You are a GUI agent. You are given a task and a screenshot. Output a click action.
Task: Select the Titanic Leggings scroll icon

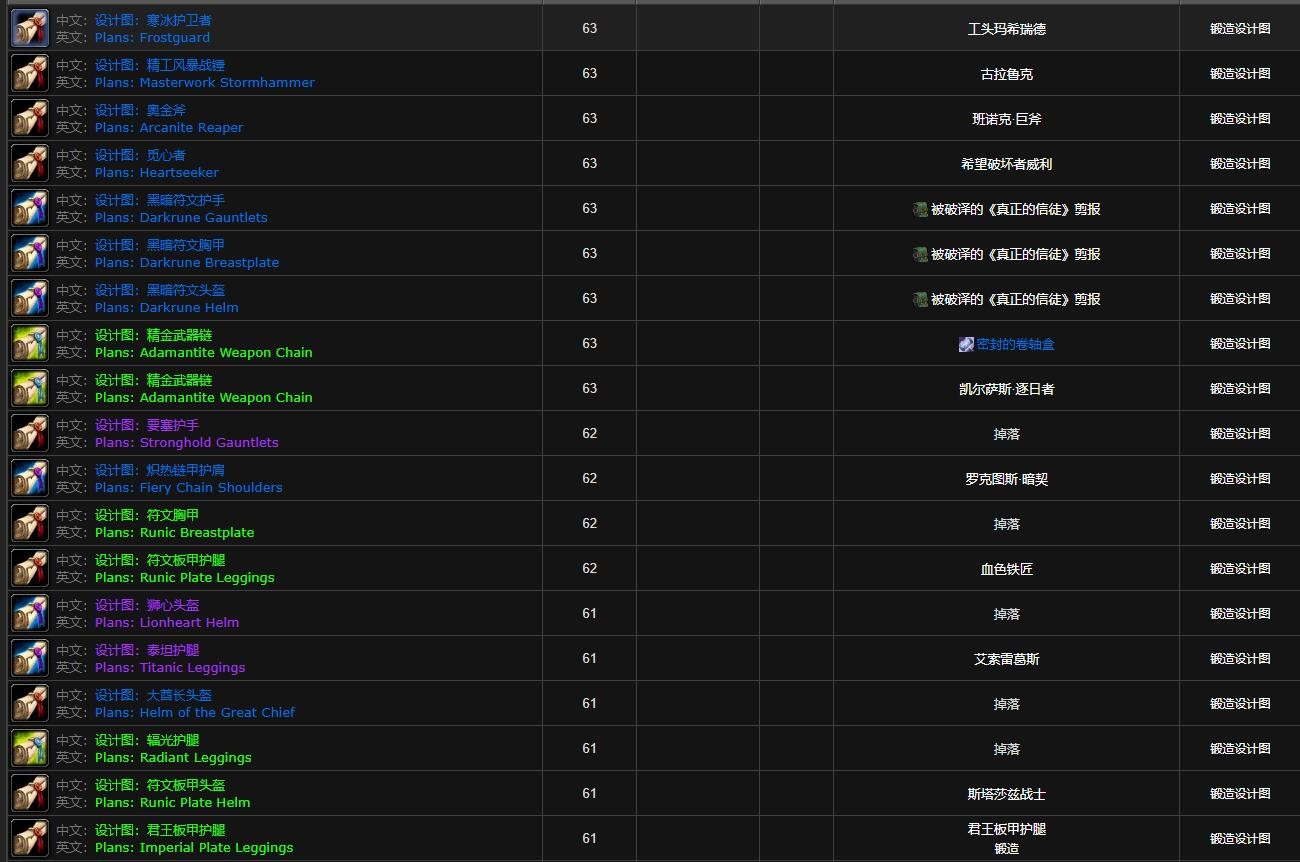pyautogui.click(x=30, y=659)
